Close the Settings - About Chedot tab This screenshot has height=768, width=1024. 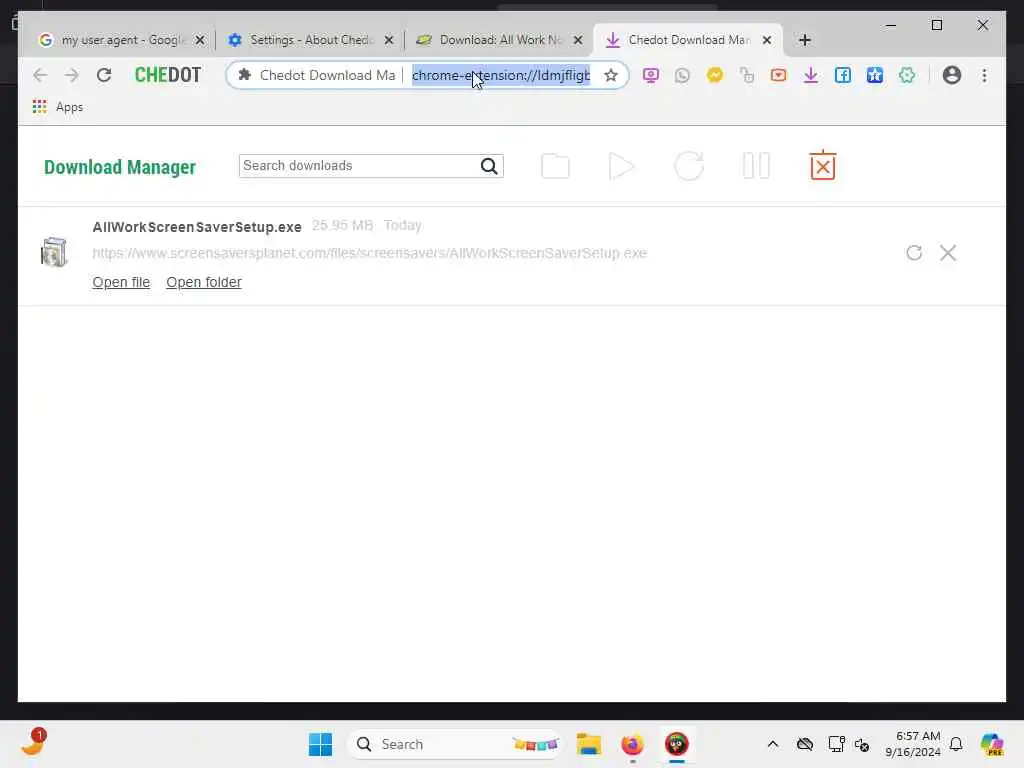[x=389, y=40]
